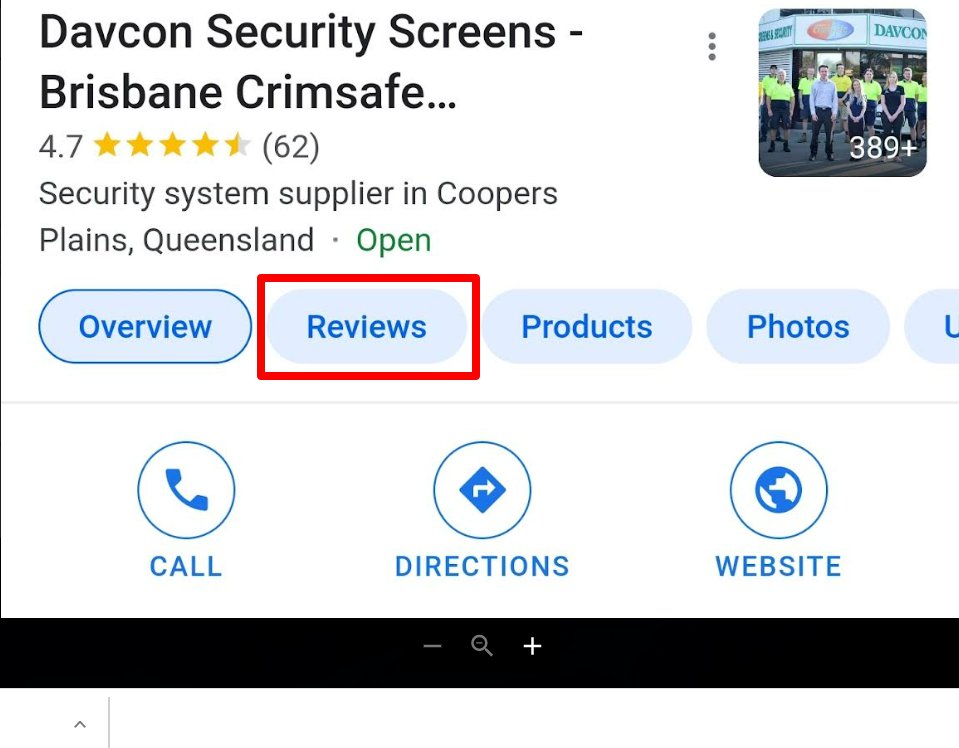Screen dimensions: 959x748
Task: Open the 389+ photos thumbnail
Action: [843, 93]
